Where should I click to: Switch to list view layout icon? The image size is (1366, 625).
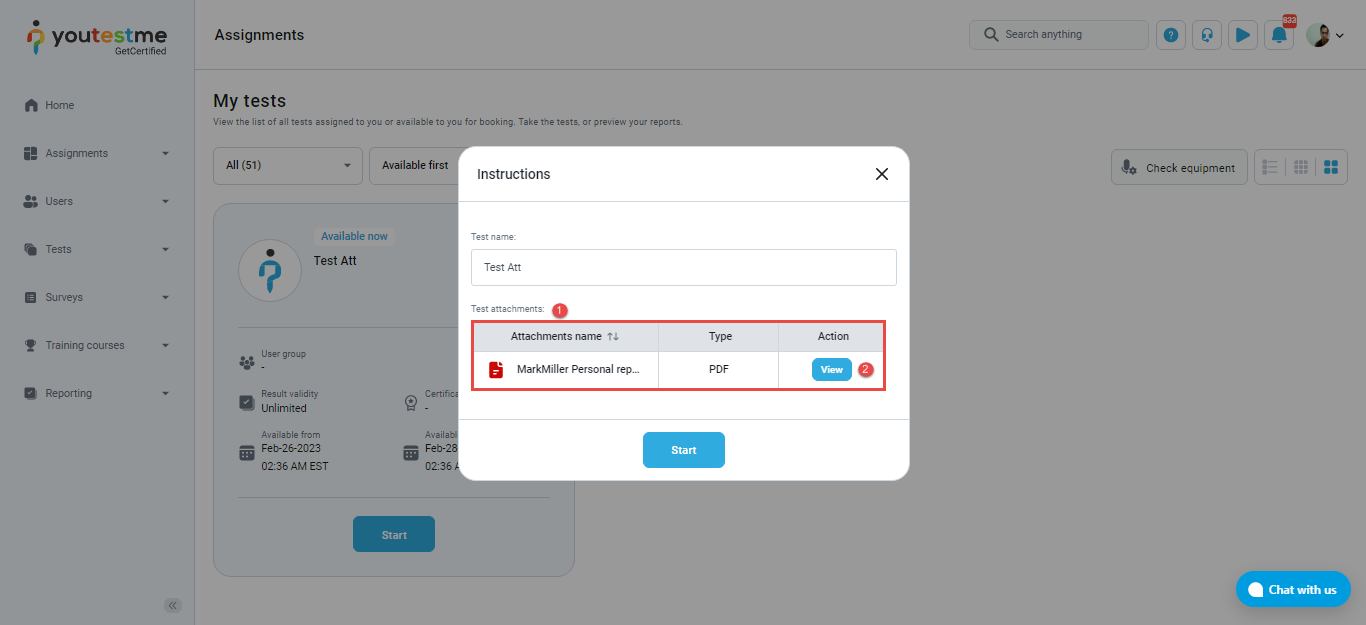(1271, 167)
